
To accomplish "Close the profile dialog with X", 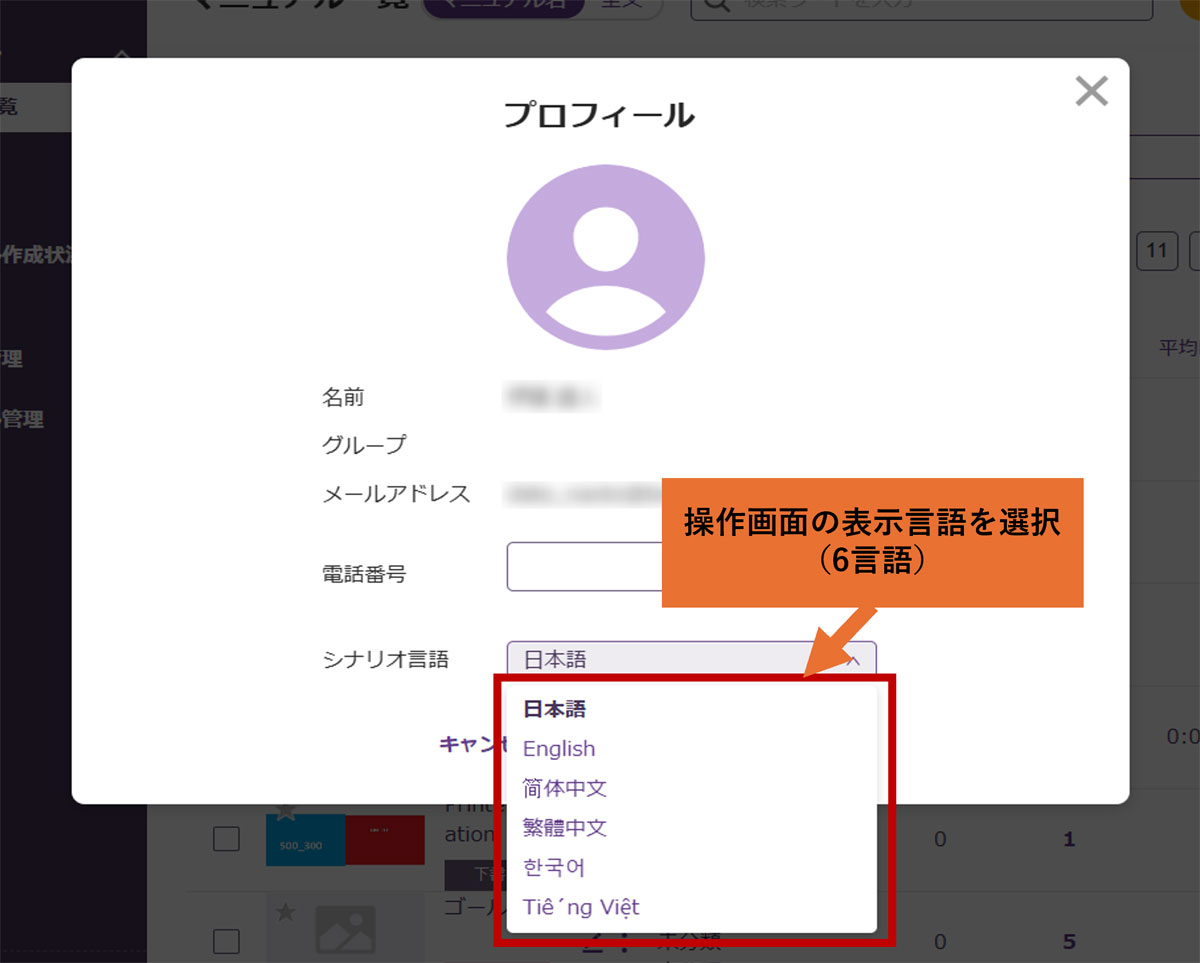I will (1091, 92).
